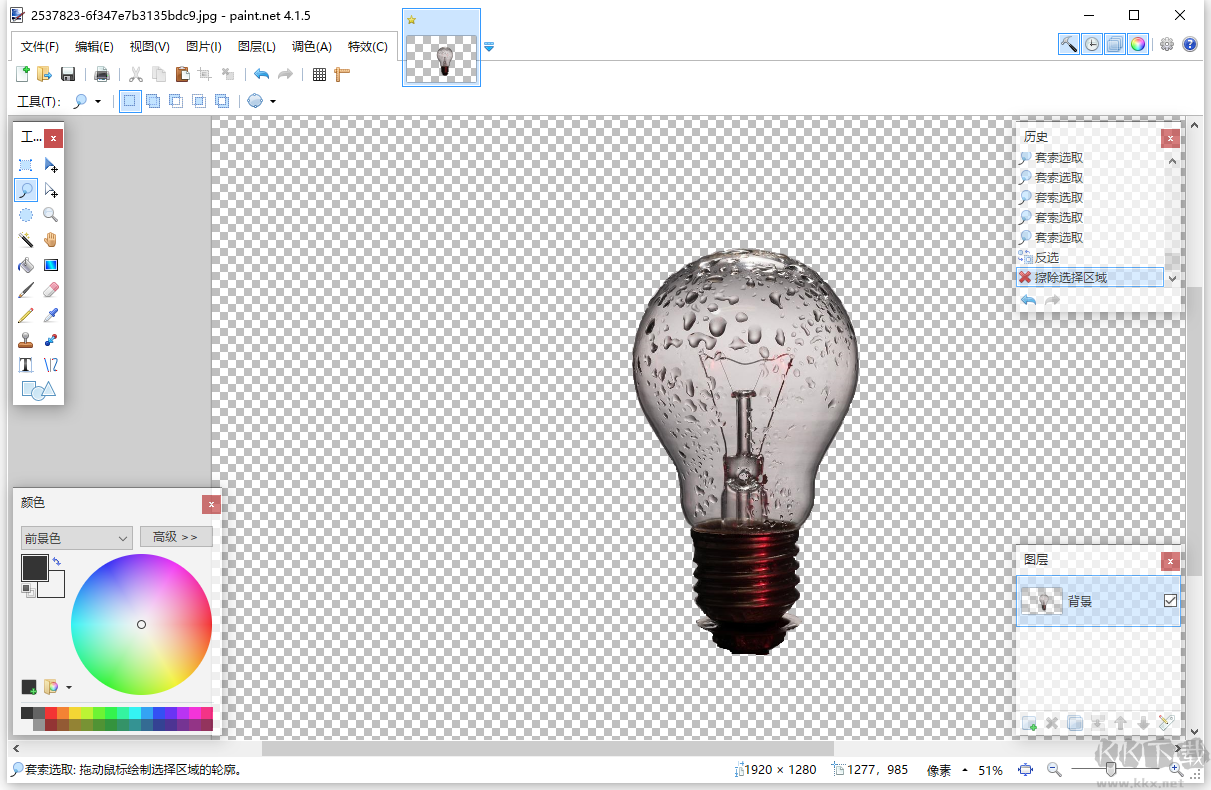Open the 特效(C) menu
The height and width of the screenshot is (790, 1211).
click(367, 46)
